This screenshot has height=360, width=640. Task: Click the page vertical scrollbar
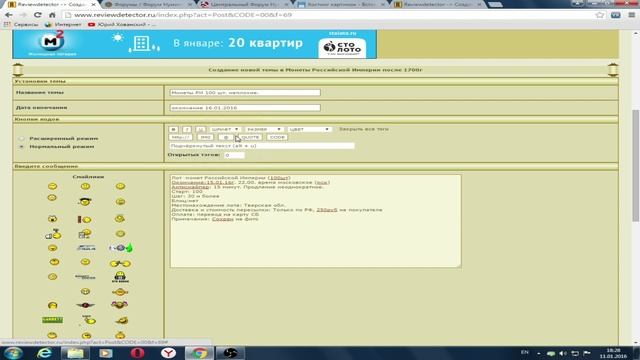coord(636,166)
